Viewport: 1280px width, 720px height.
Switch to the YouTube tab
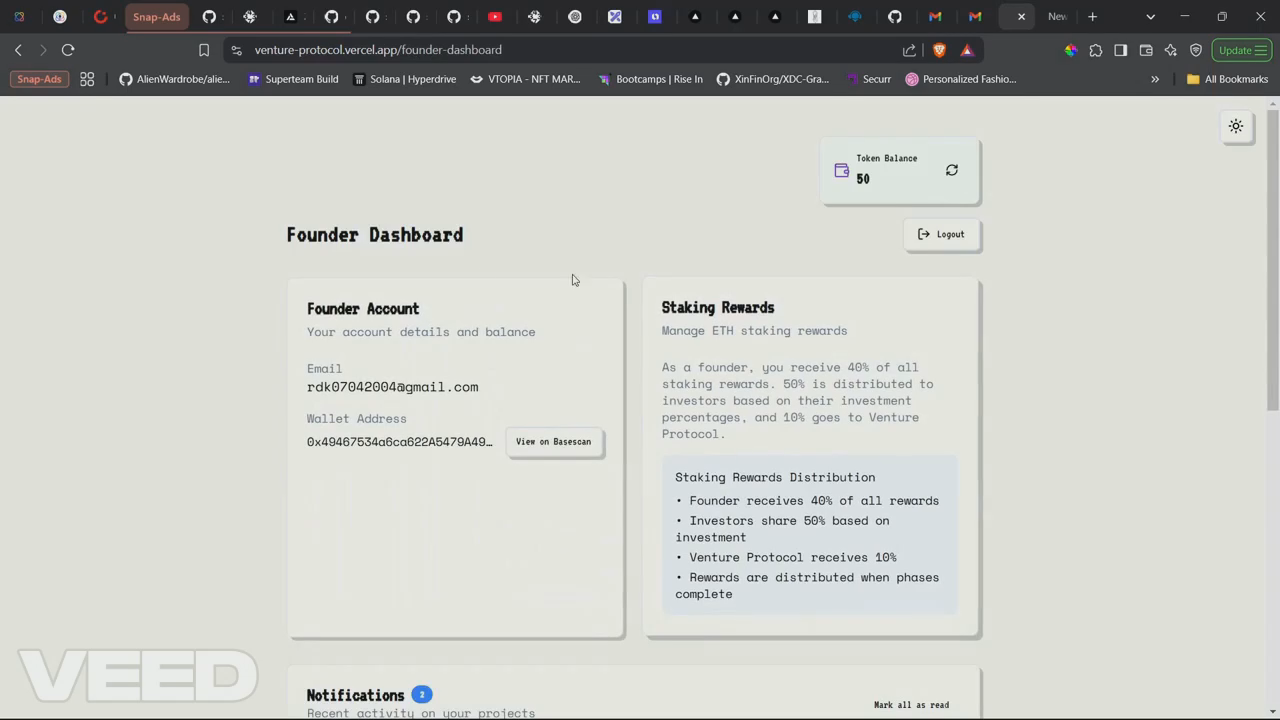tap(495, 17)
